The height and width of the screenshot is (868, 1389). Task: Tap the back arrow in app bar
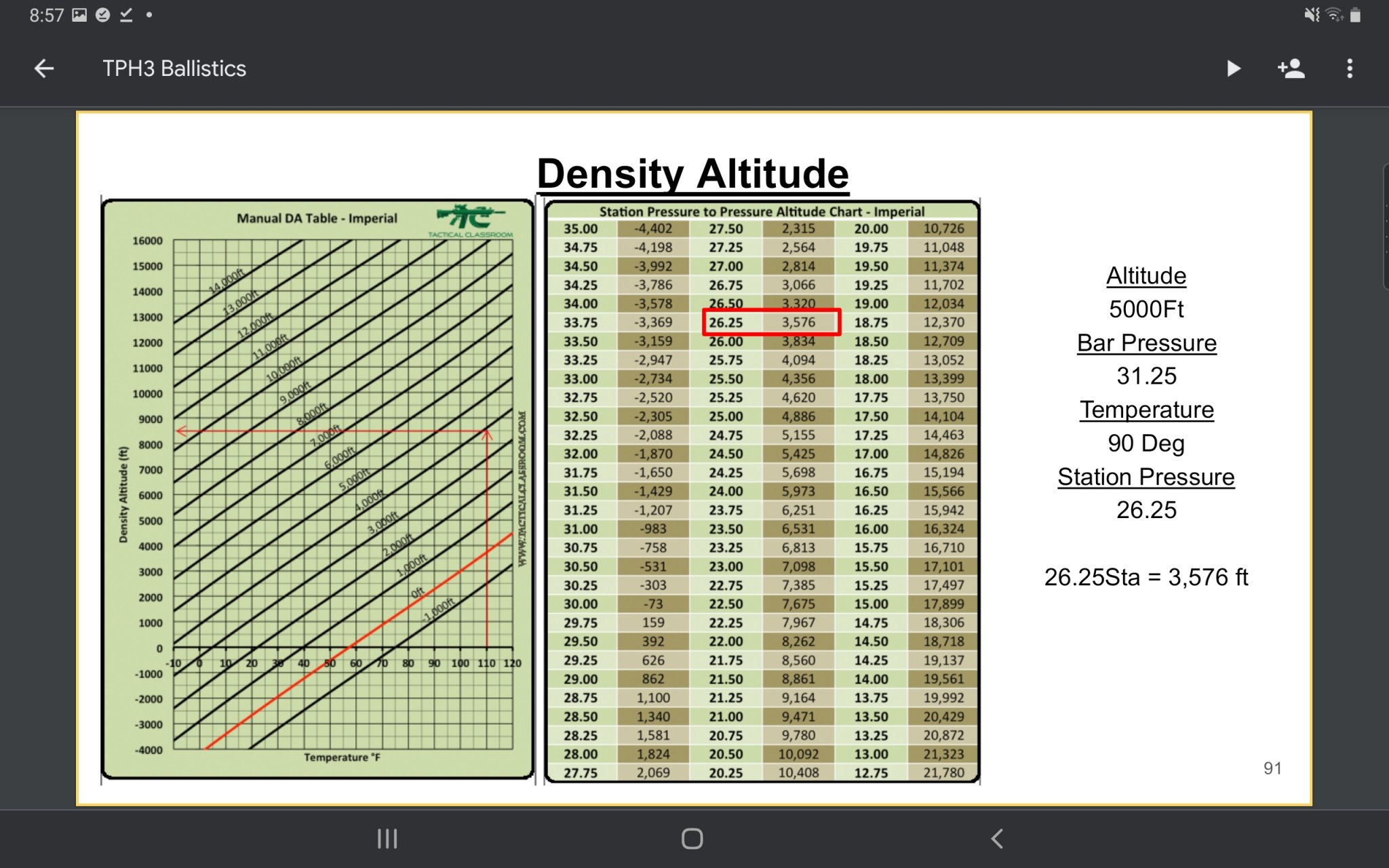click(44, 68)
